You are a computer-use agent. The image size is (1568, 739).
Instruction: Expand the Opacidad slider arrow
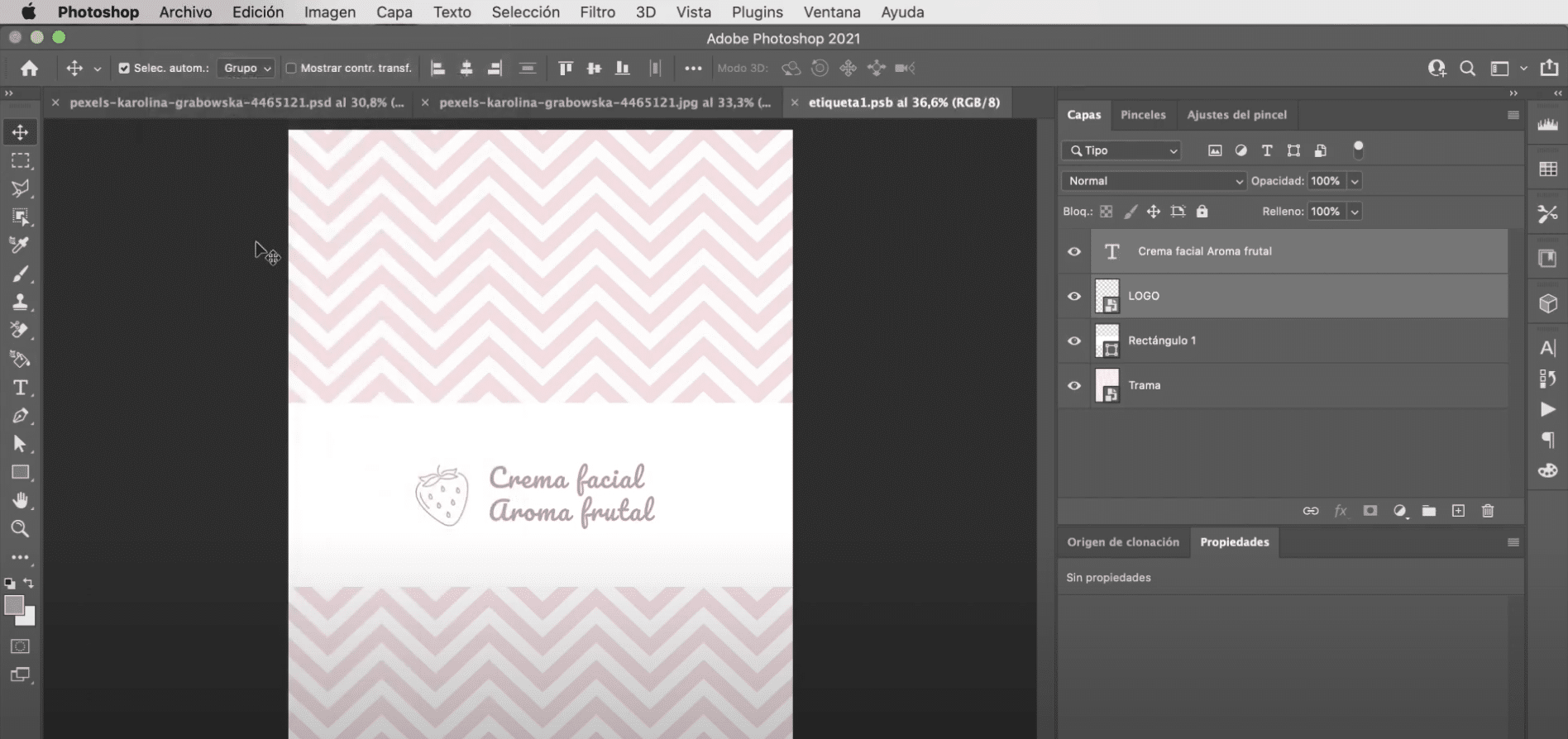(x=1355, y=181)
